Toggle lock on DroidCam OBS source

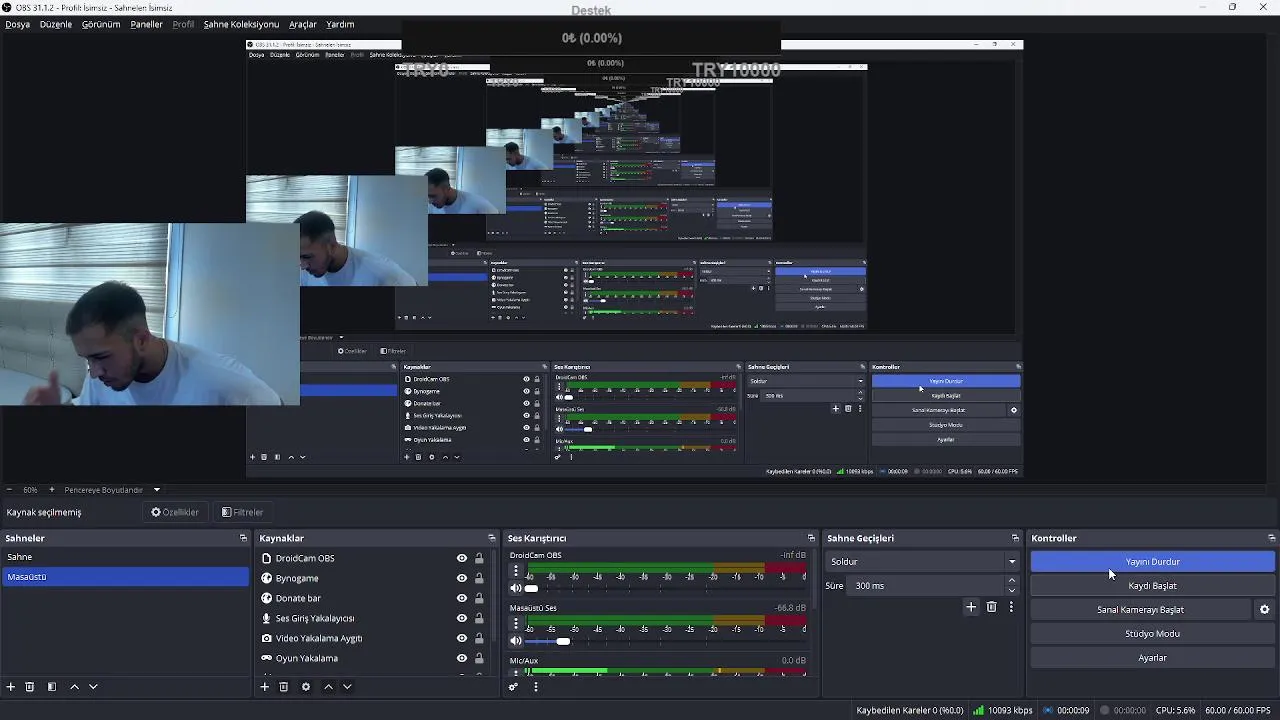tap(479, 558)
